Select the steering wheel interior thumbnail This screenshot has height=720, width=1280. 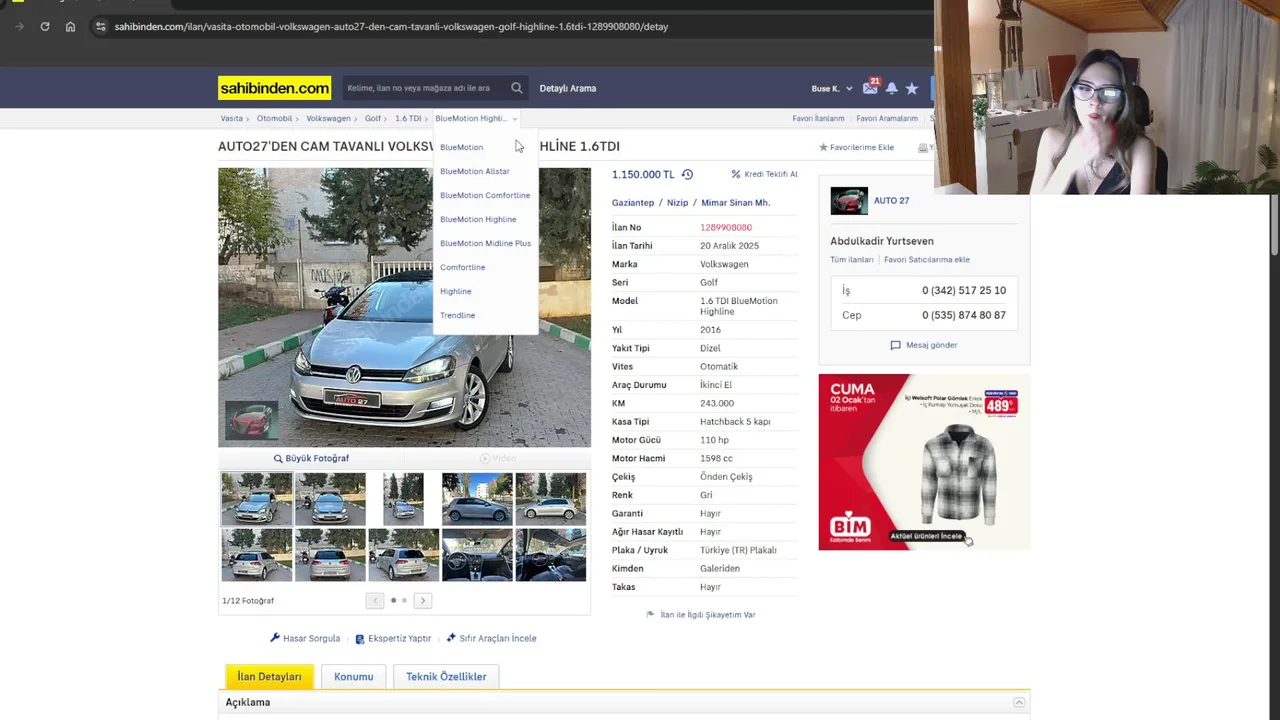[x=477, y=555]
